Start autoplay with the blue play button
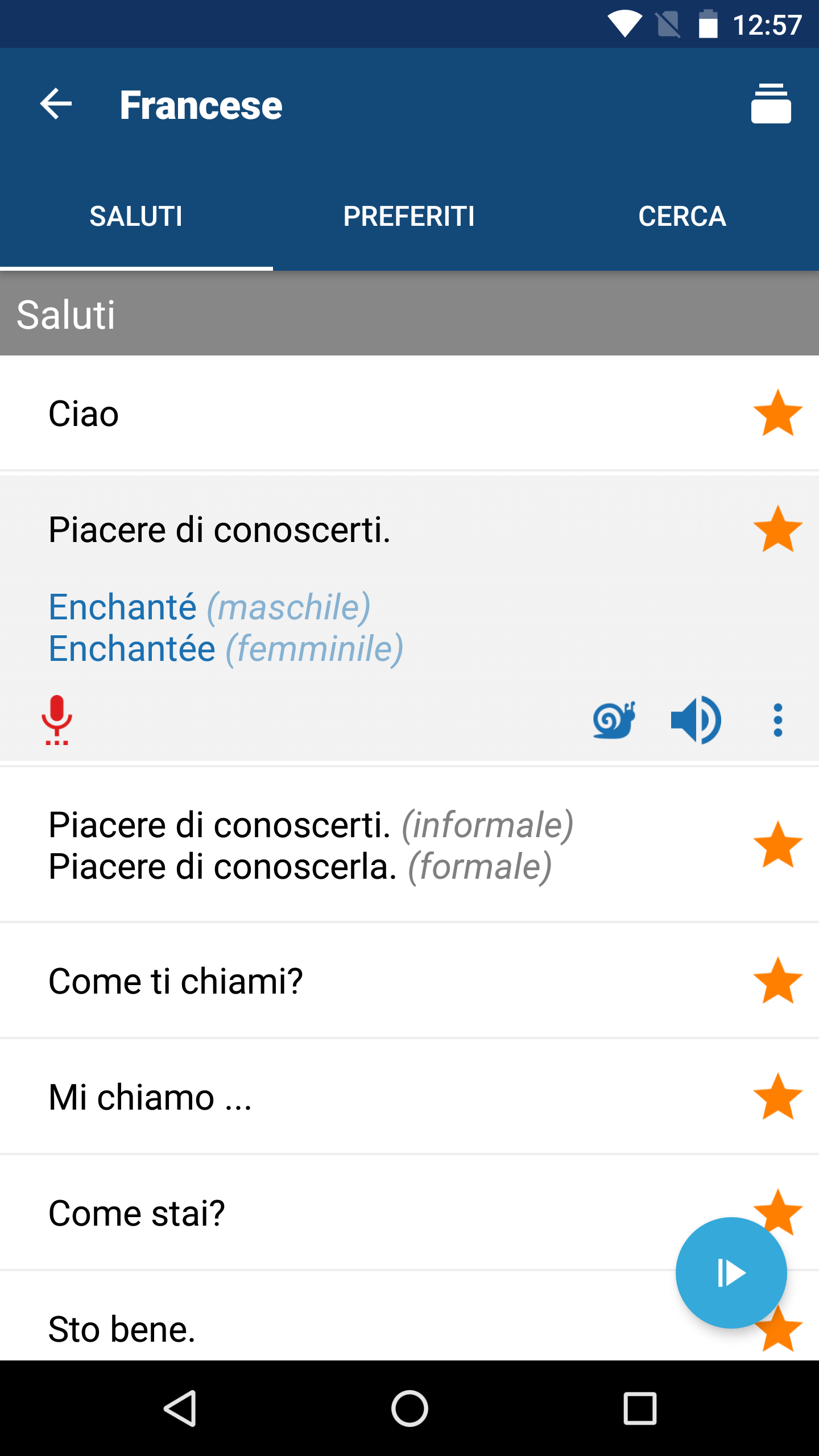 [x=731, y=1273]
